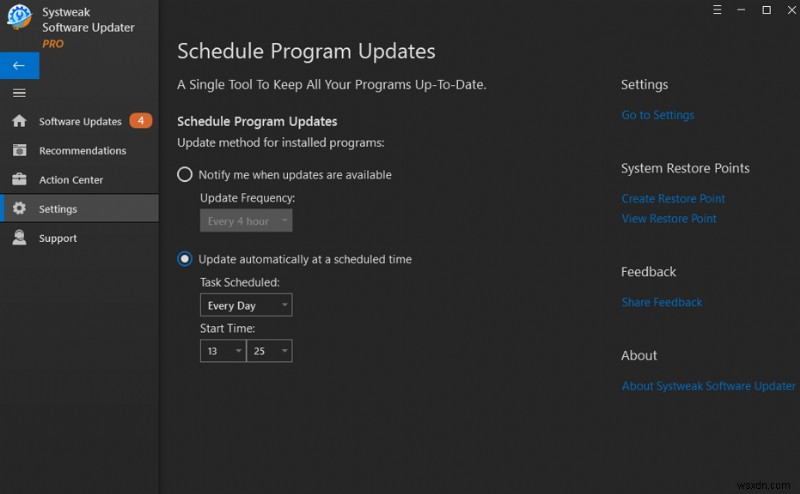Screen dimensions: 800x494
Task: Click the Settings gear icon in sidebar
Action: (19, 209)
